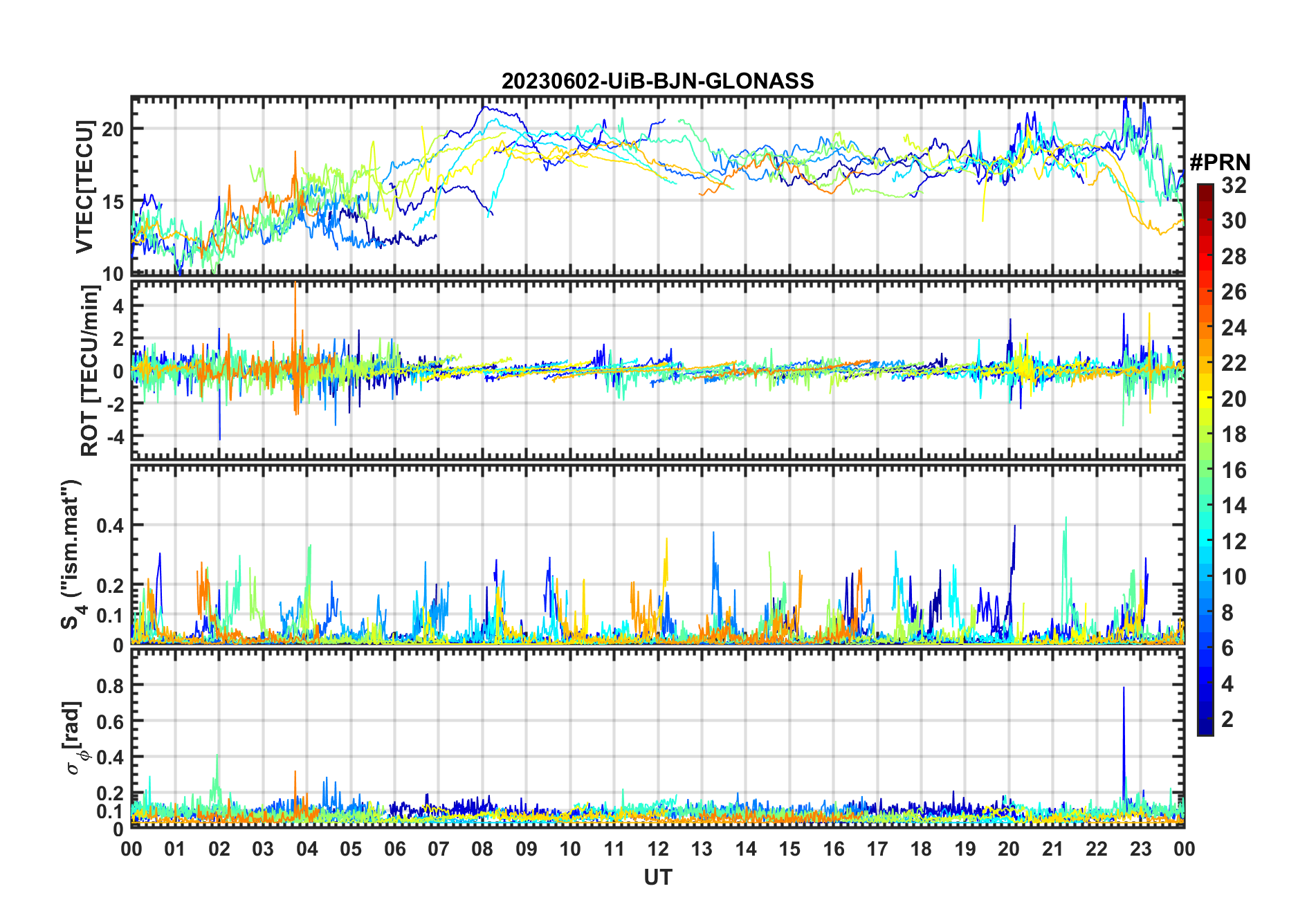
Task: Click the ROT [TECU/min] y-axis label
Action: [90, 371]
